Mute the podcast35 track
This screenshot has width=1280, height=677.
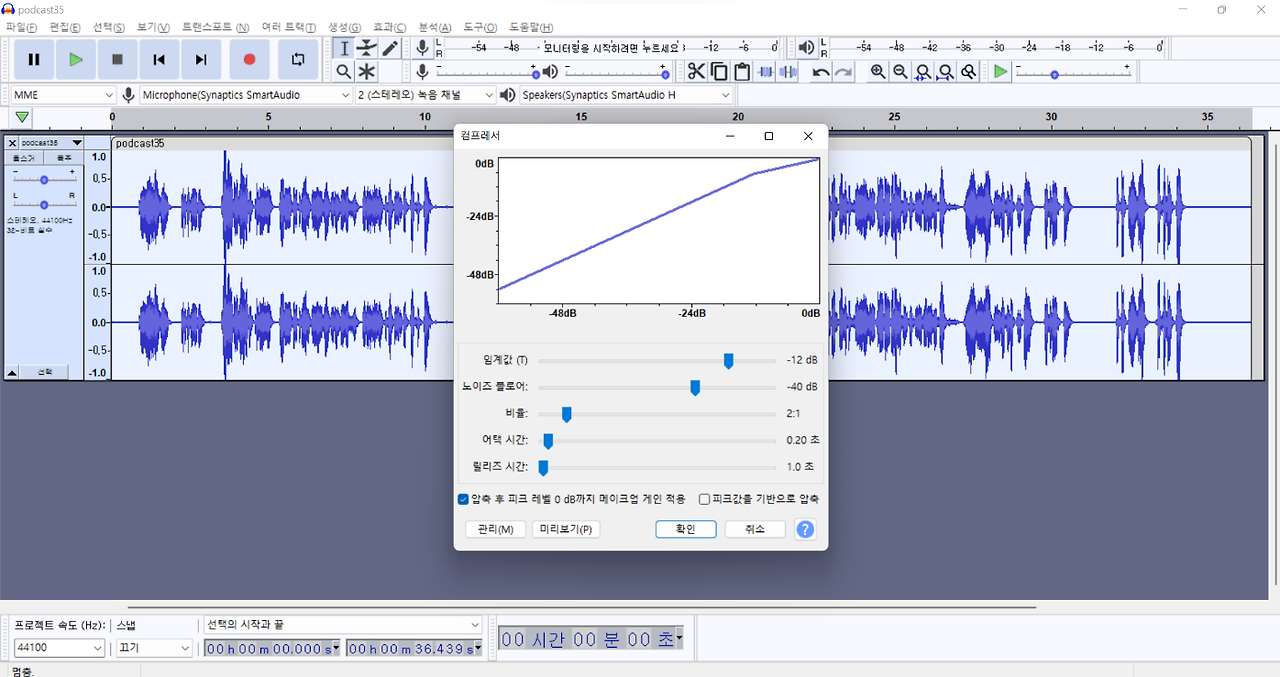click(x=25, y=158)
